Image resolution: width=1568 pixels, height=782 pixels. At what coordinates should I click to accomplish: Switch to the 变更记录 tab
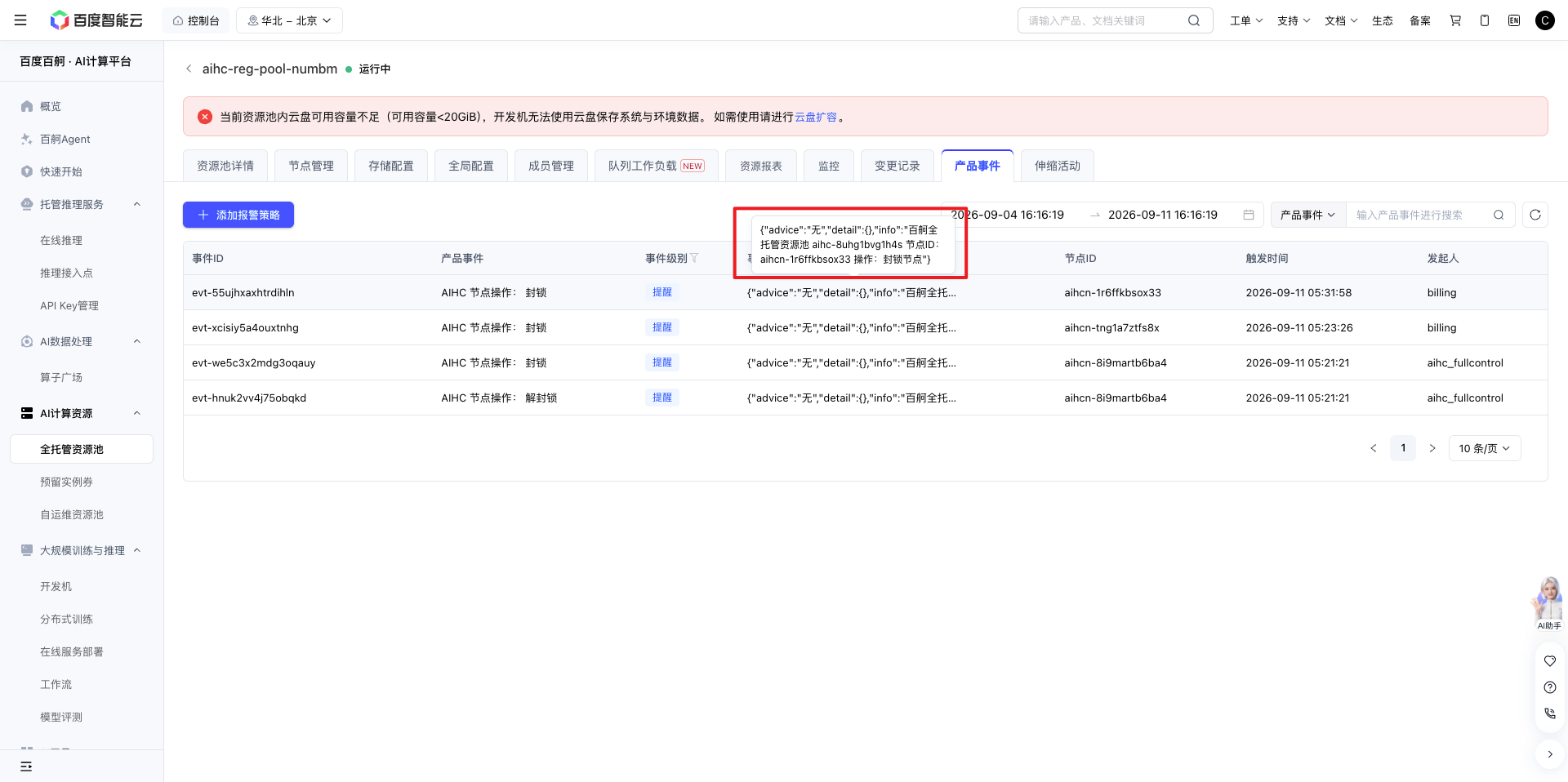point(898,166)
